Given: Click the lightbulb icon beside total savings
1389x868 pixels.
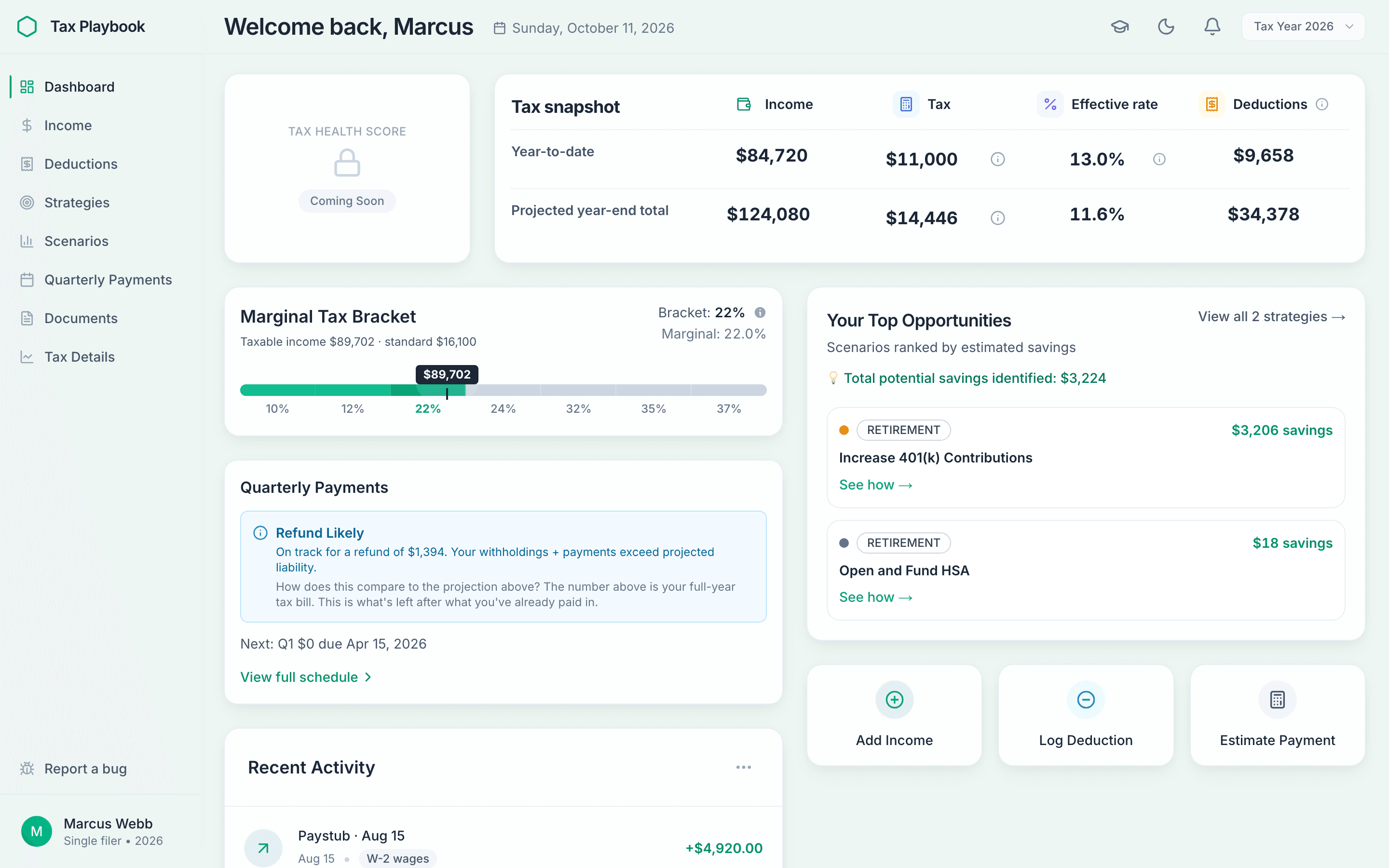Looking at the screenshot, I should 833,378.
